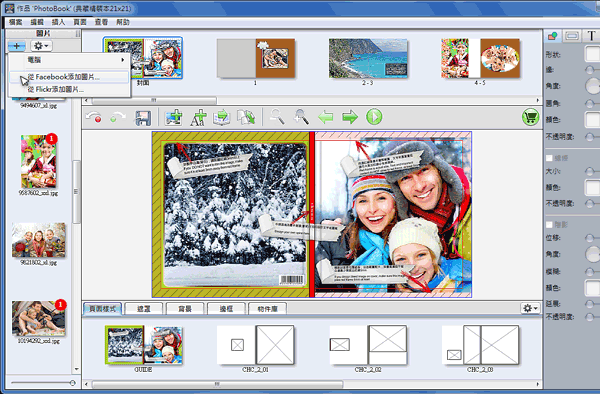
Task: Click the pages icon with green arrow
Action: pyautogui.click(x=246, y=117)
